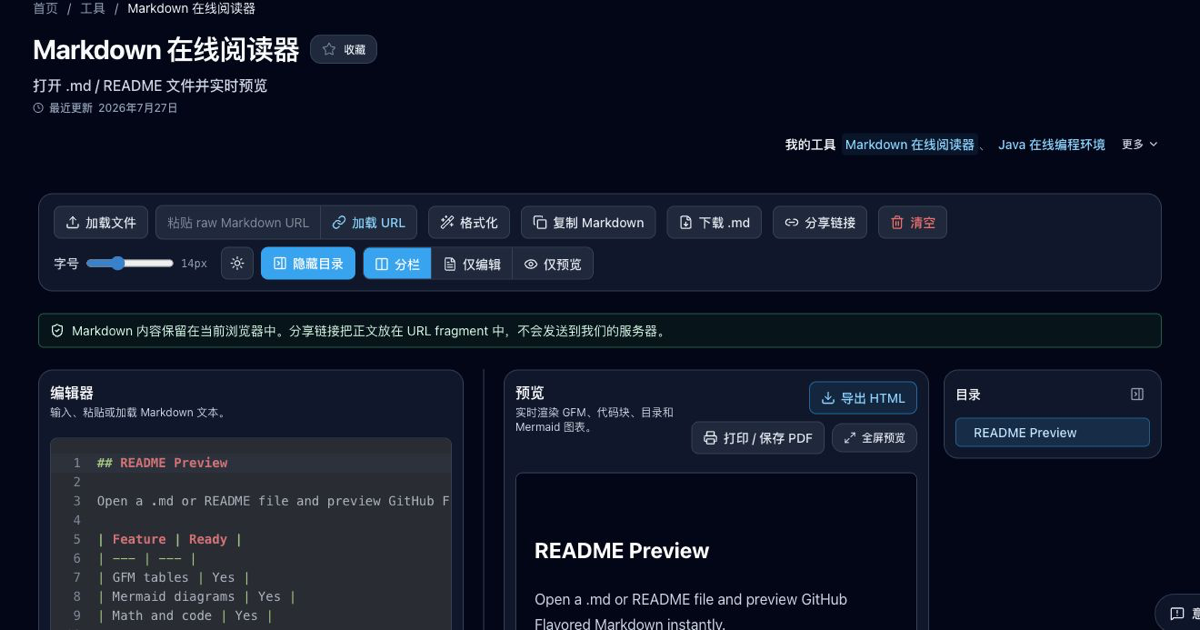
Task: Collapse the 目录 panel with its icon
Action: [x=1137, y=394]
